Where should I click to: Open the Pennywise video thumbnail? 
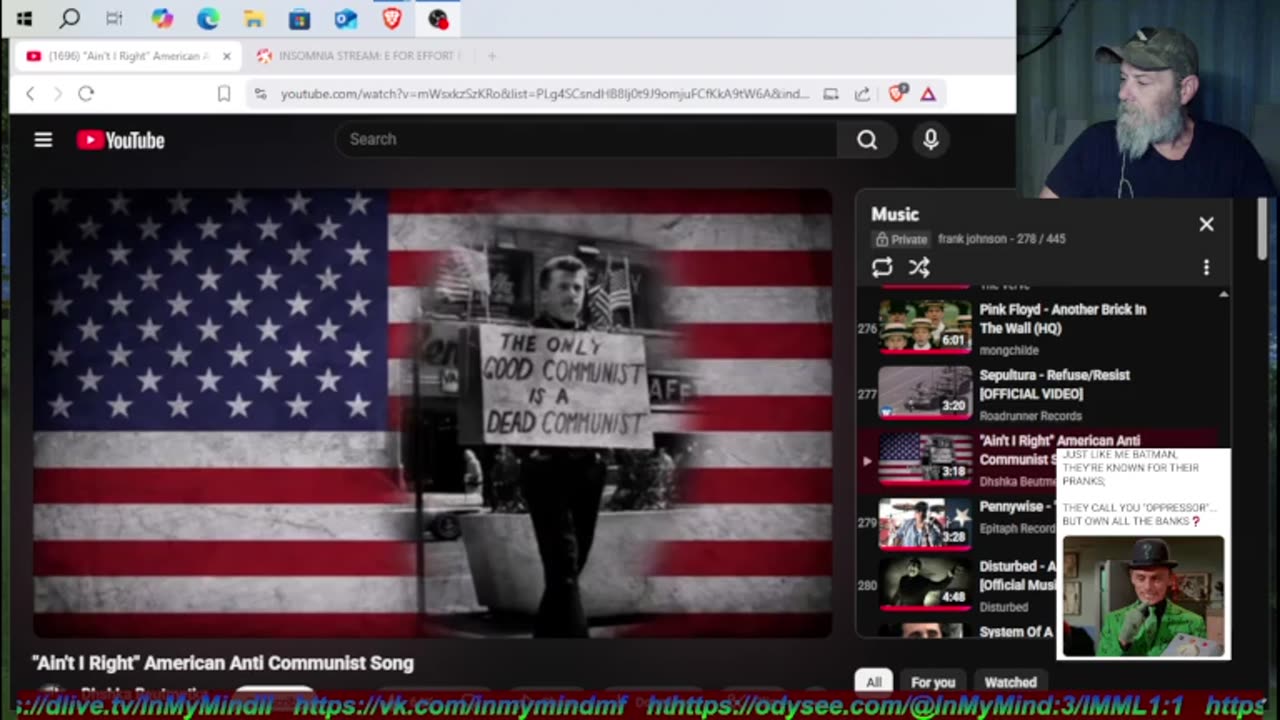pos(925,523)
